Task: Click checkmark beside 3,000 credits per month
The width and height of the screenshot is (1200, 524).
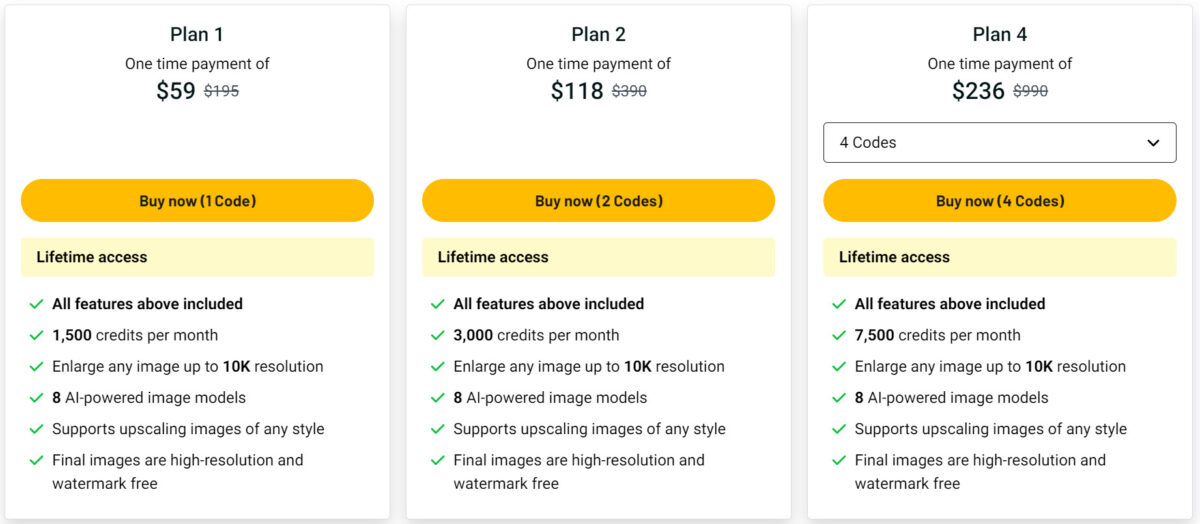Action: tap(438, 335)
